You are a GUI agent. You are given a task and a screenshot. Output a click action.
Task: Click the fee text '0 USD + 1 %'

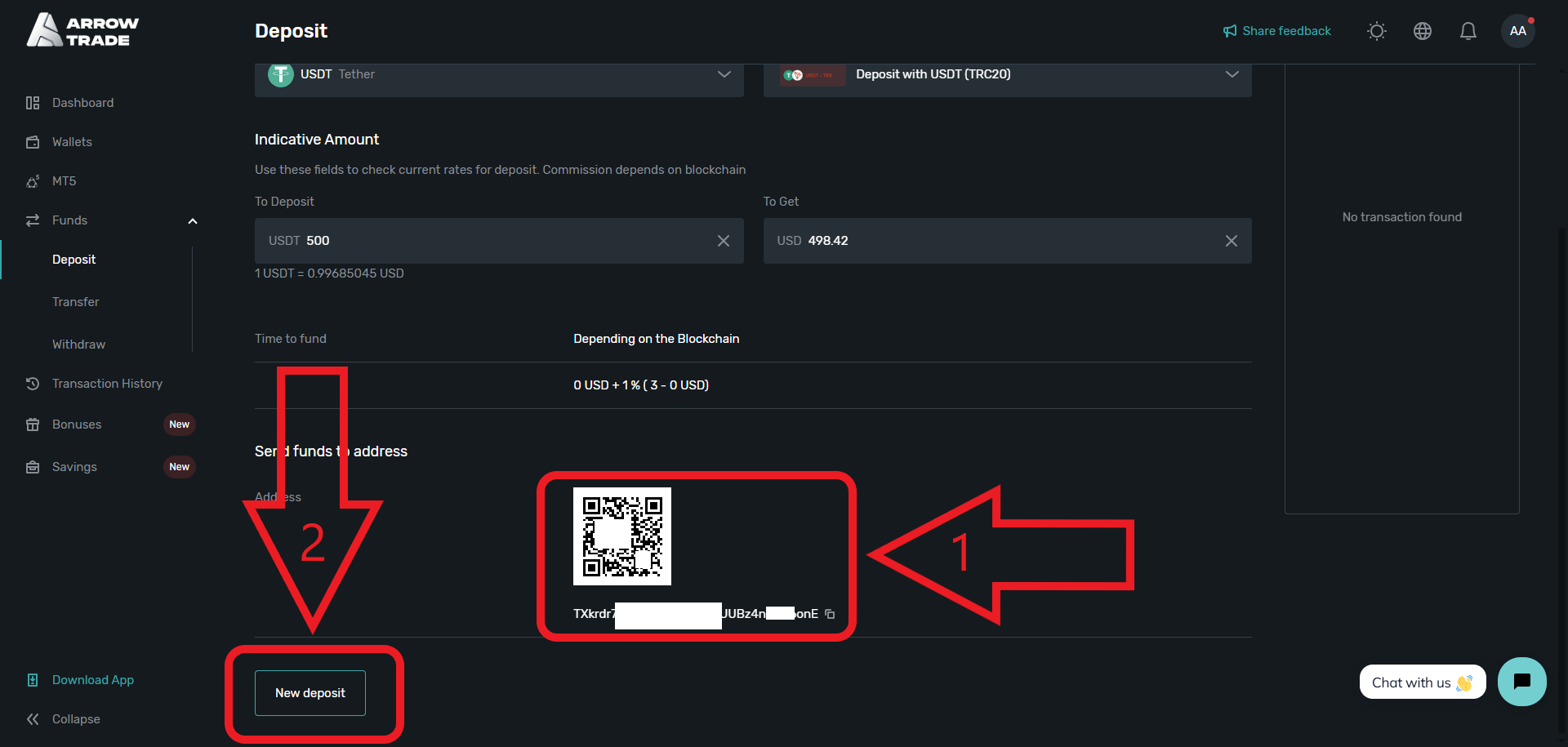641,385
